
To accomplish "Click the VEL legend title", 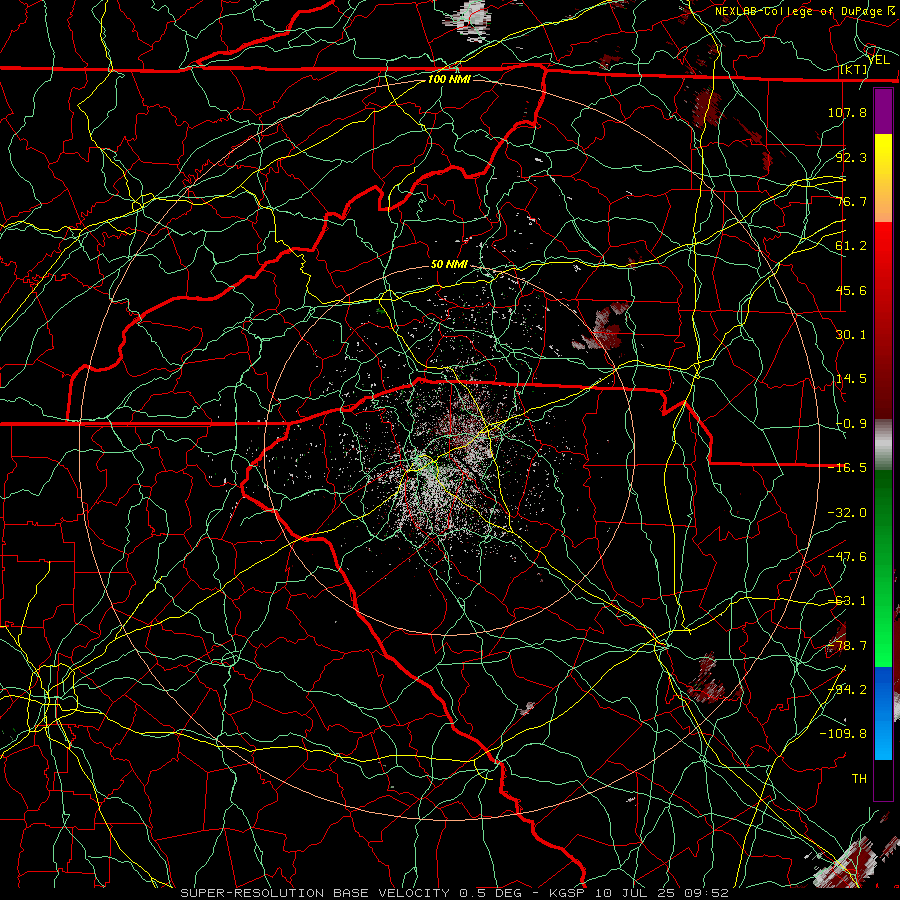I will click(x=879, y=59).
